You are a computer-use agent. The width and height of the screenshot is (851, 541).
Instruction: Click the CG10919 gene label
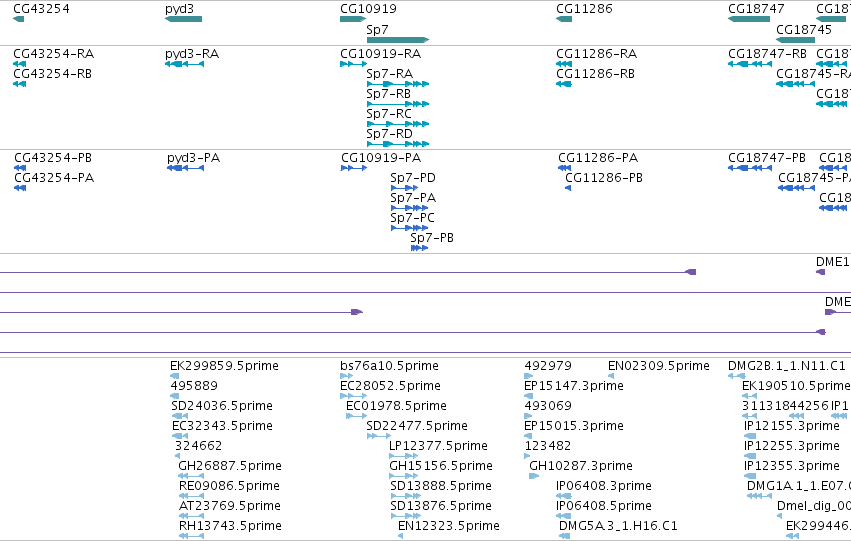368,9
